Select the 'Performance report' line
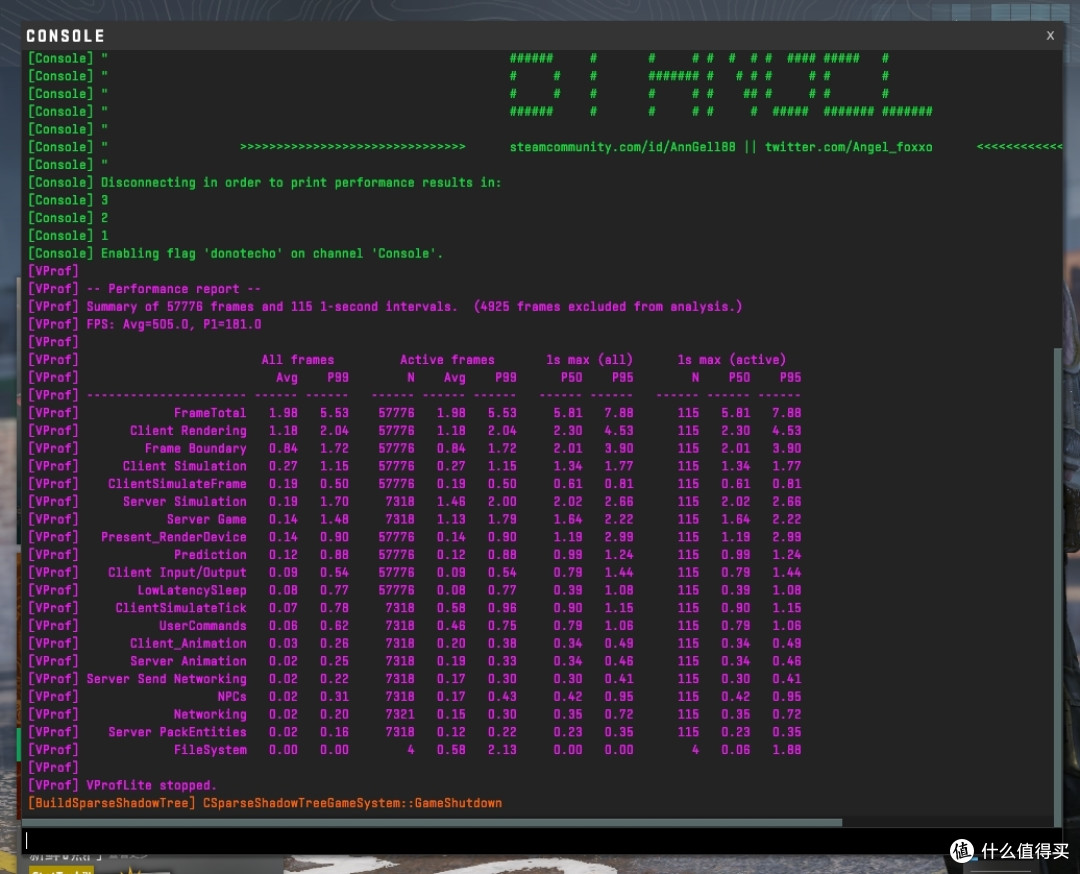 pos(174,289)
